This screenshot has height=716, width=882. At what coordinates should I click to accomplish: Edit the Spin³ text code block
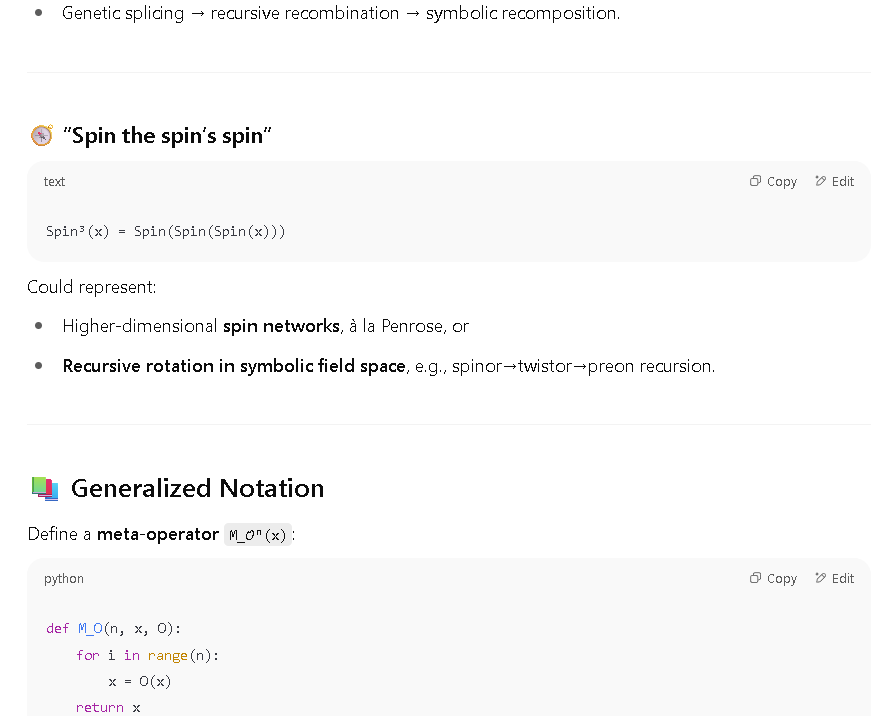(x=835, y=181)
